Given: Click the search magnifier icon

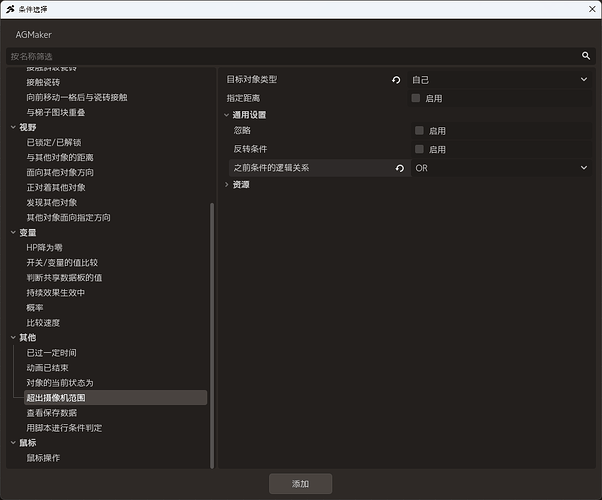Looking at the screenshot, I should 585,56.
